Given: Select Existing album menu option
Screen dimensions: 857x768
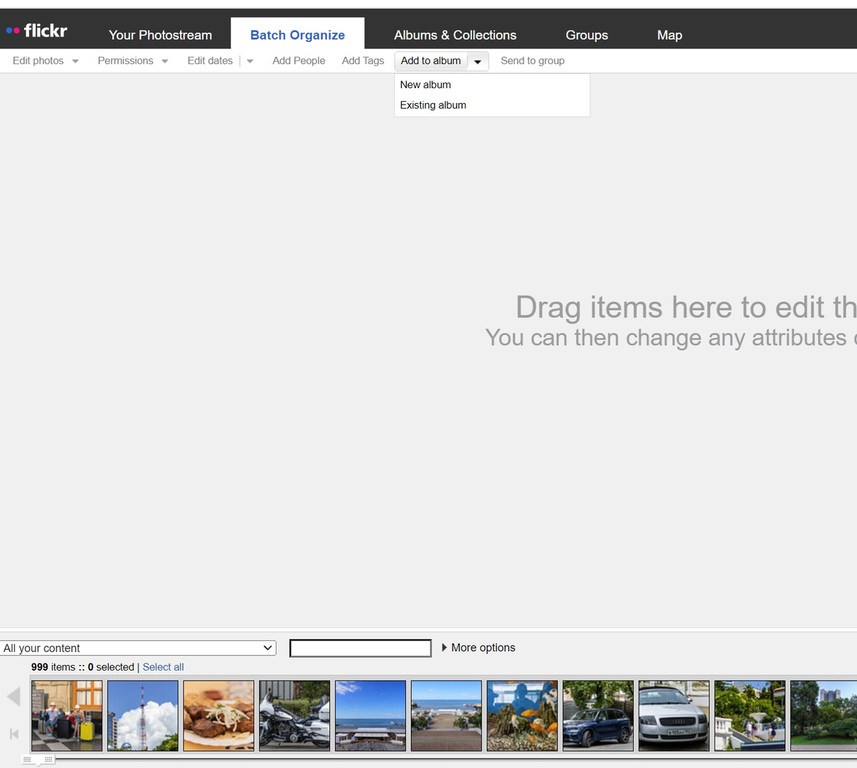Looking at the screenshot, I should pyautogui.click(x=433, y=105).
